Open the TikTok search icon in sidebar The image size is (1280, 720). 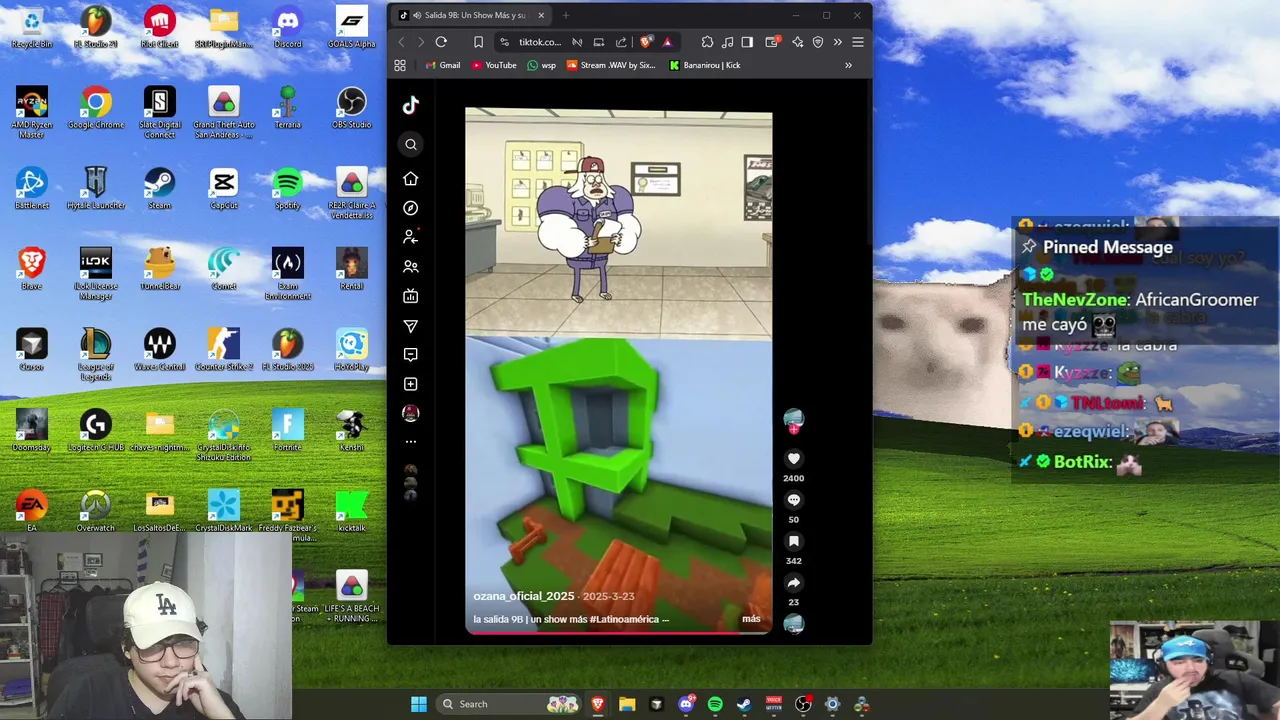point(411,144)
